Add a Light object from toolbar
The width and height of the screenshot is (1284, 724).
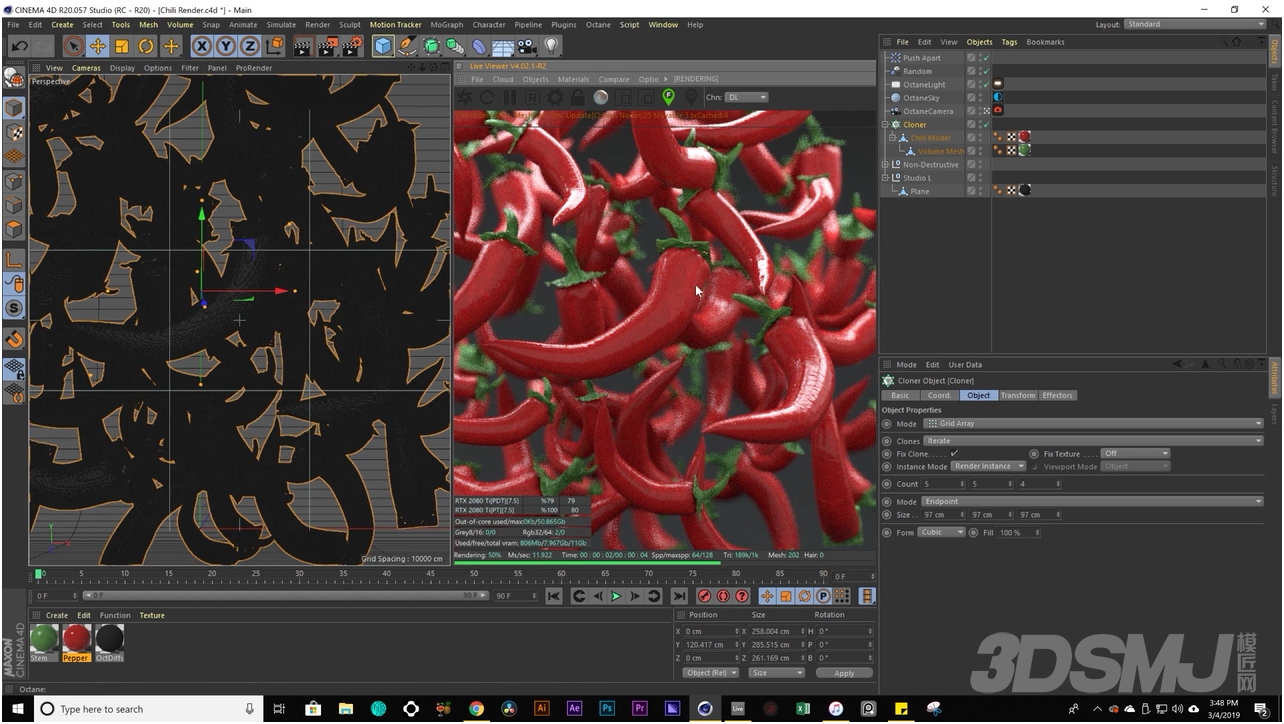tap(551, 46)
